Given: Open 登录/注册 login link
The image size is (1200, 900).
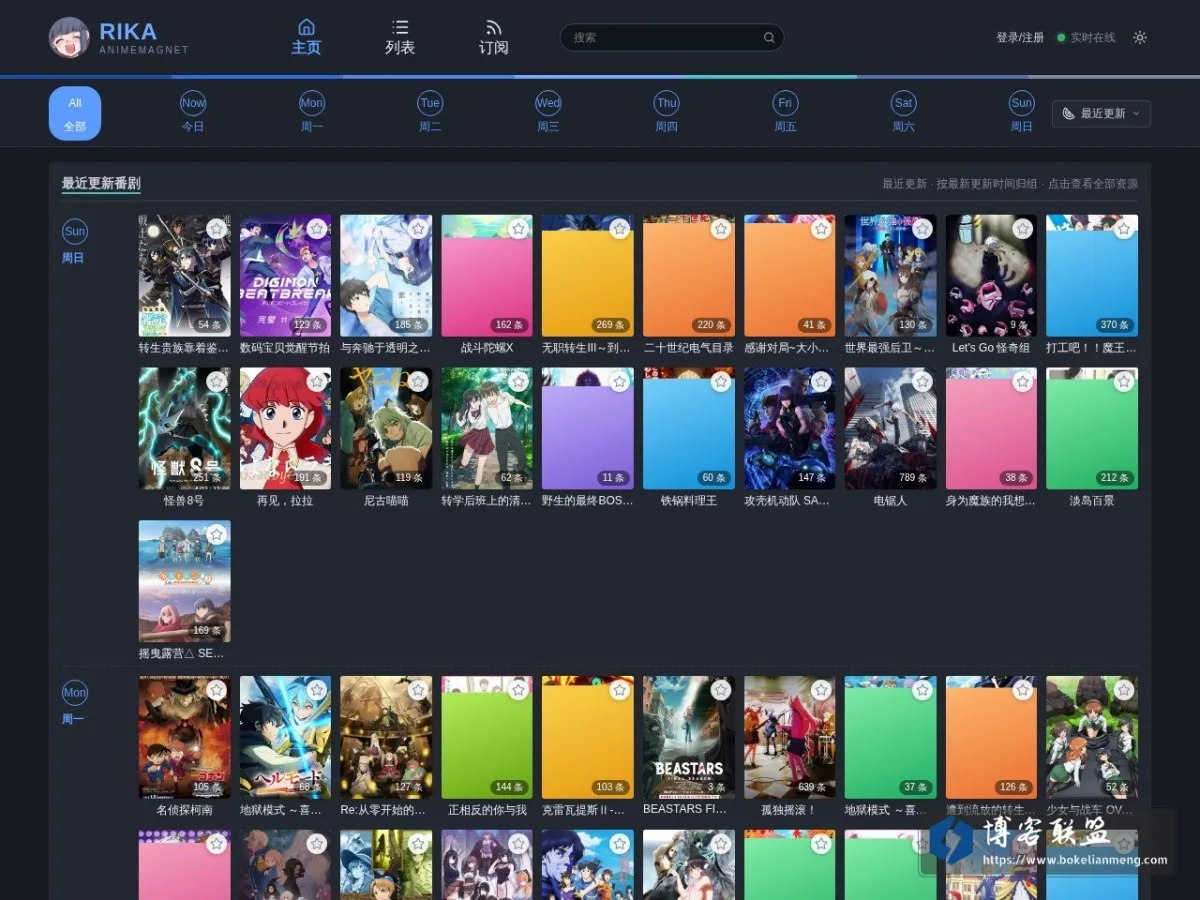Looking at the screenshot, I should [x=1020, y=37].
